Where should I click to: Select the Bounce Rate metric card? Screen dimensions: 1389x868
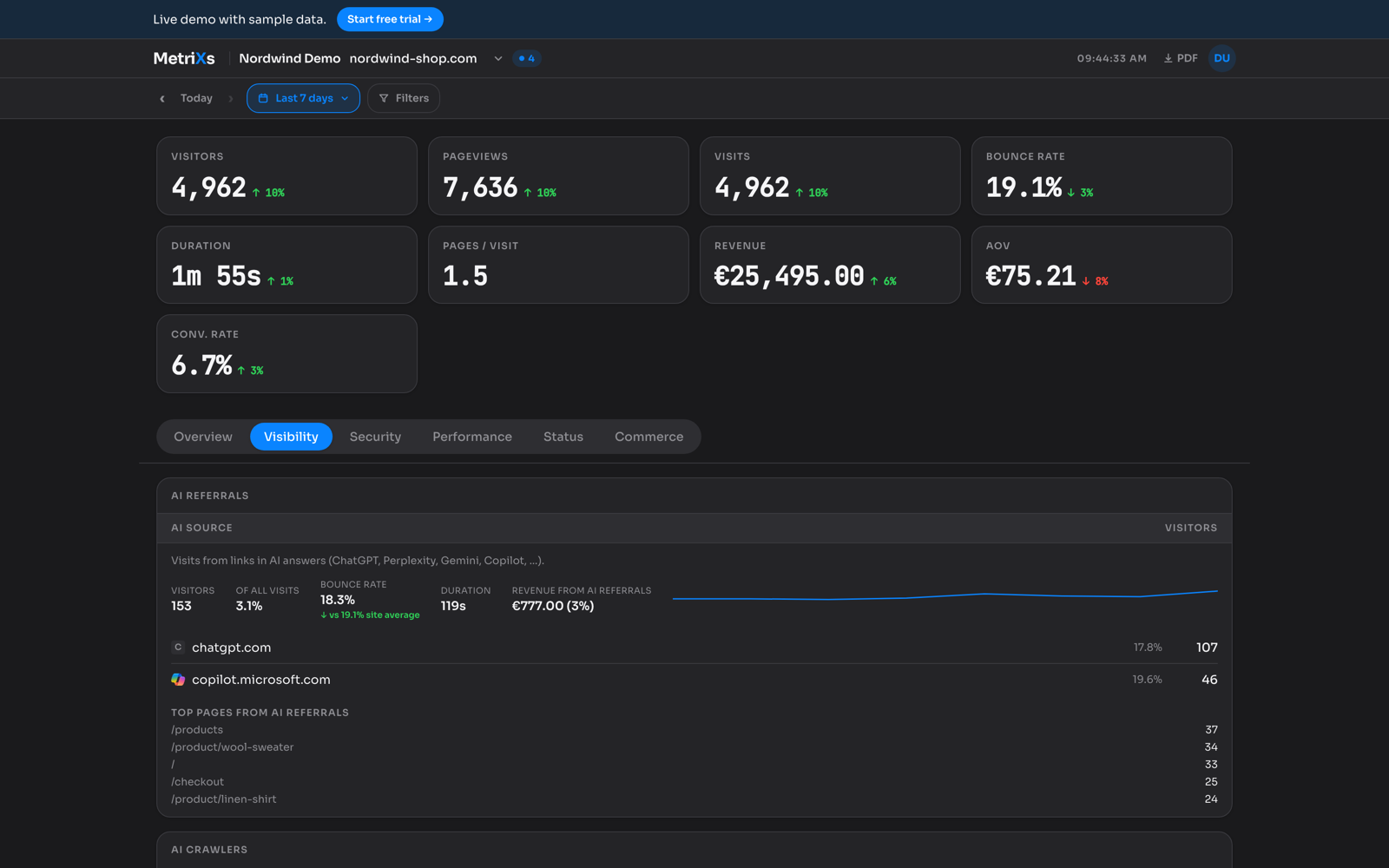tap(1102, 175)
